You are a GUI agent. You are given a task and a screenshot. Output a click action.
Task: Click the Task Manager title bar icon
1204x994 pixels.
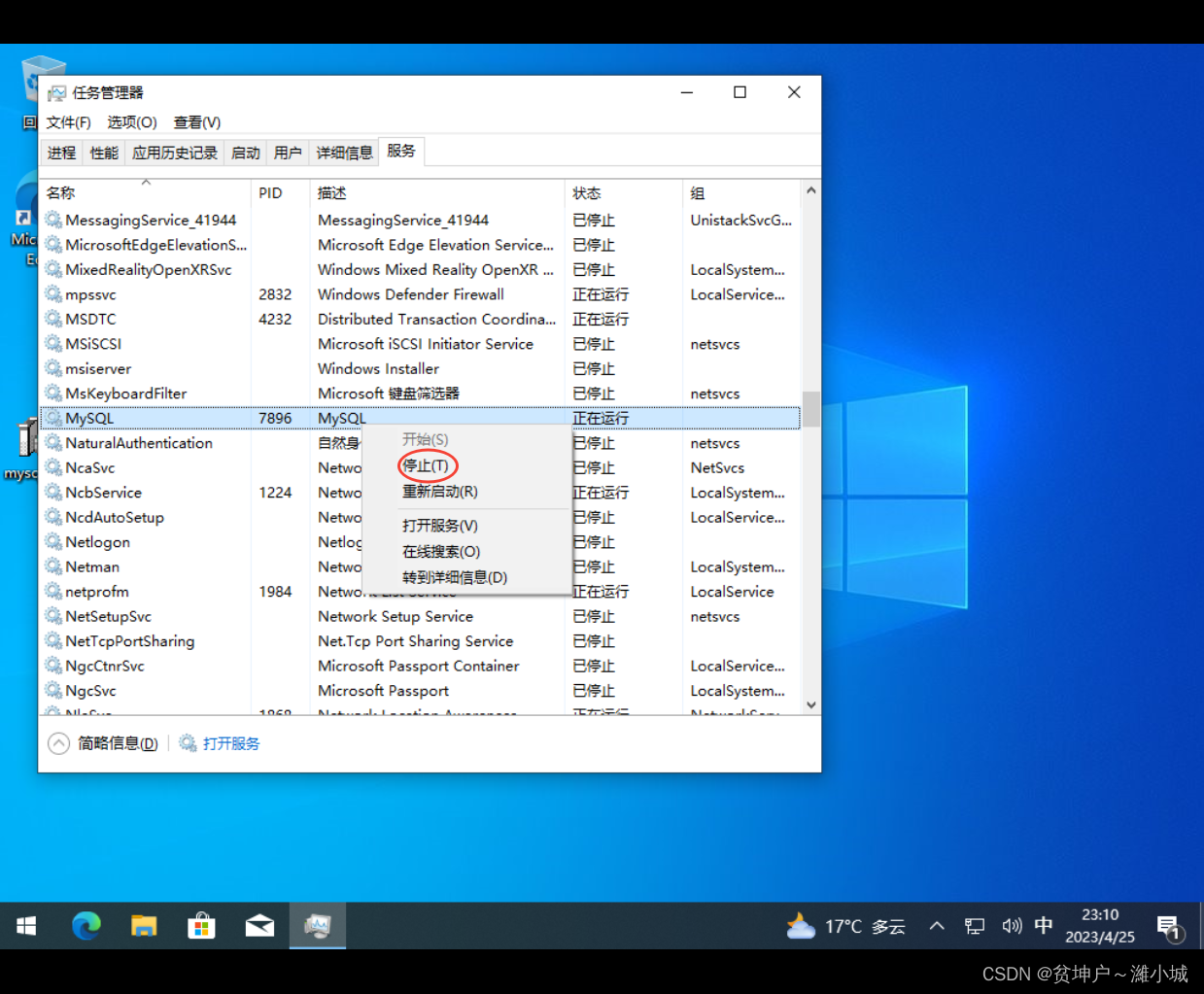tap(57, 92)
